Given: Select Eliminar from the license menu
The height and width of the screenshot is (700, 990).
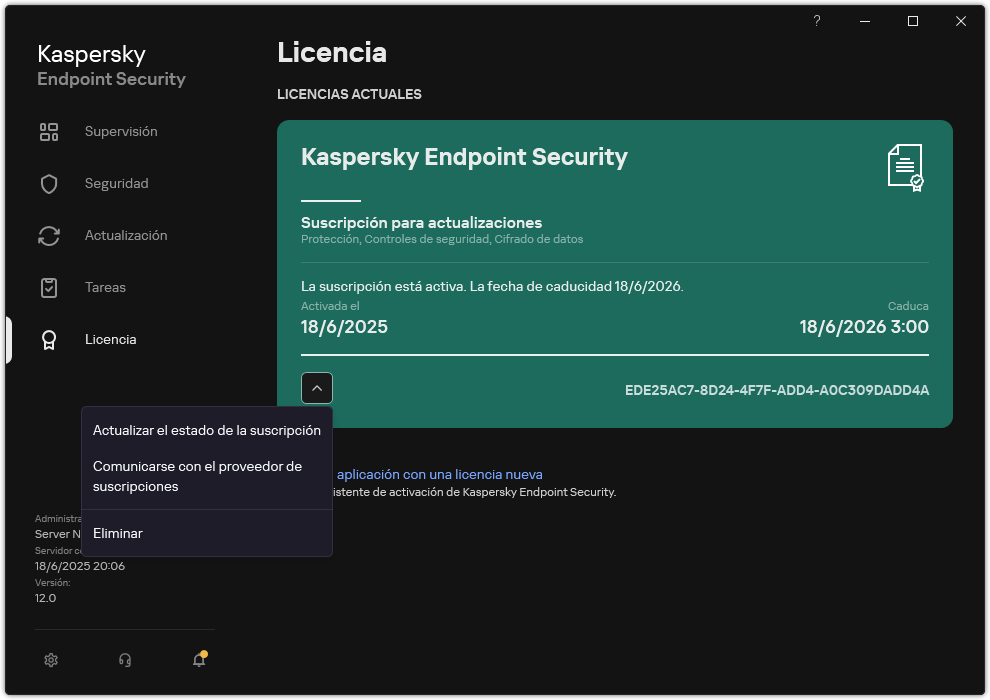Looking at the screenshot, I should coord(206,533).
